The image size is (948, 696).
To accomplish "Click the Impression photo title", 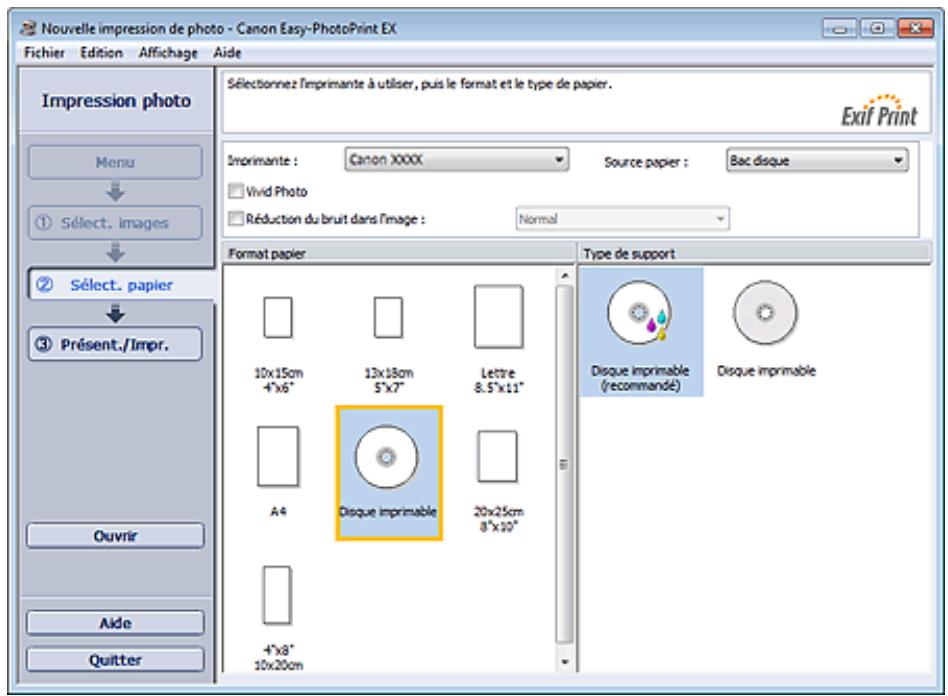I will 116,100.
